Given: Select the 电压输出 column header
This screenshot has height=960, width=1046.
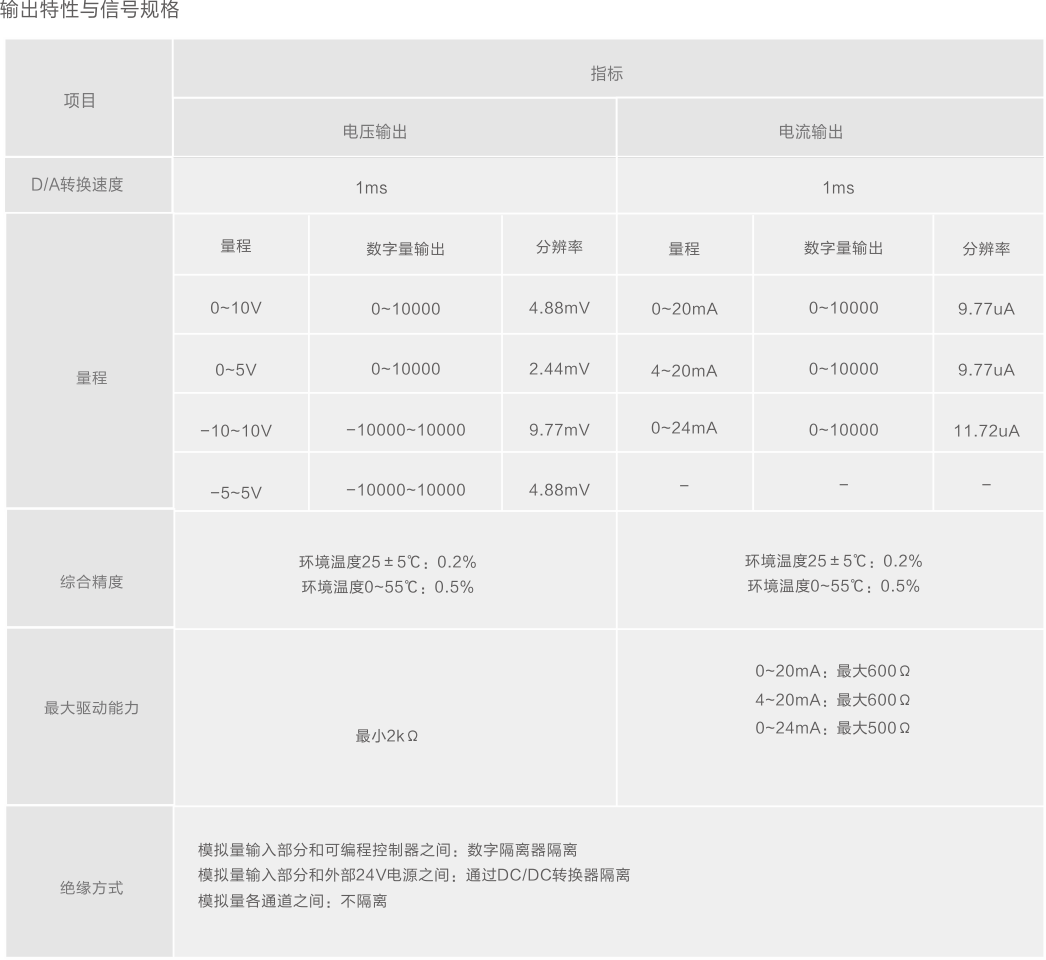Looking at the screenshot, I should tap(375, 132).
